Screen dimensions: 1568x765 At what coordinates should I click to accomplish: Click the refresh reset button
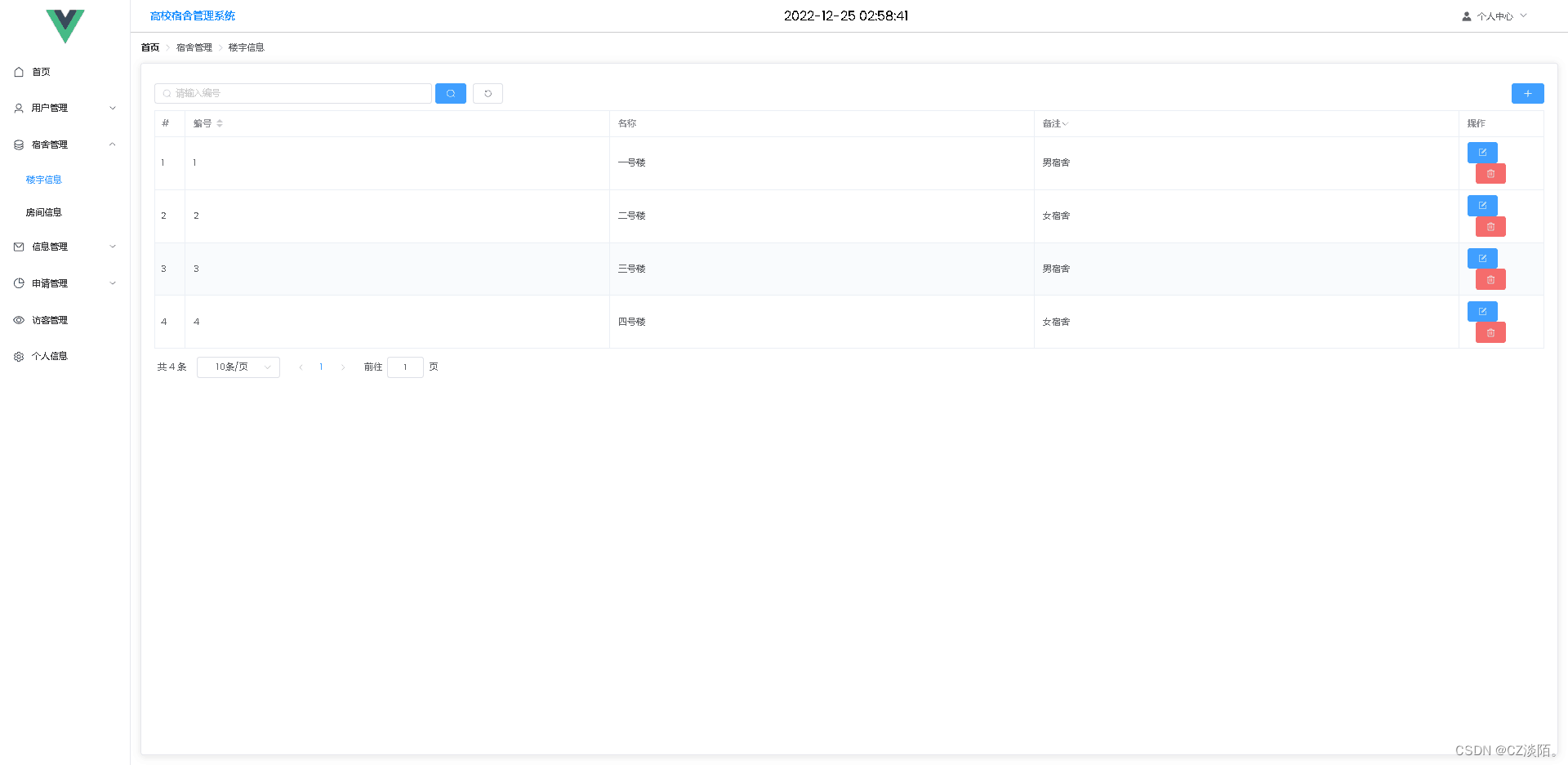coord(488,93)
